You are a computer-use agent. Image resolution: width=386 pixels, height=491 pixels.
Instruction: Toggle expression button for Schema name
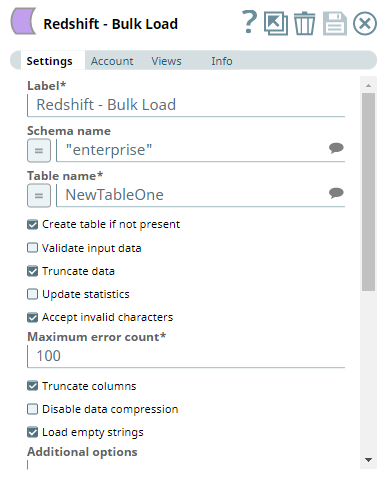[39, 151]
